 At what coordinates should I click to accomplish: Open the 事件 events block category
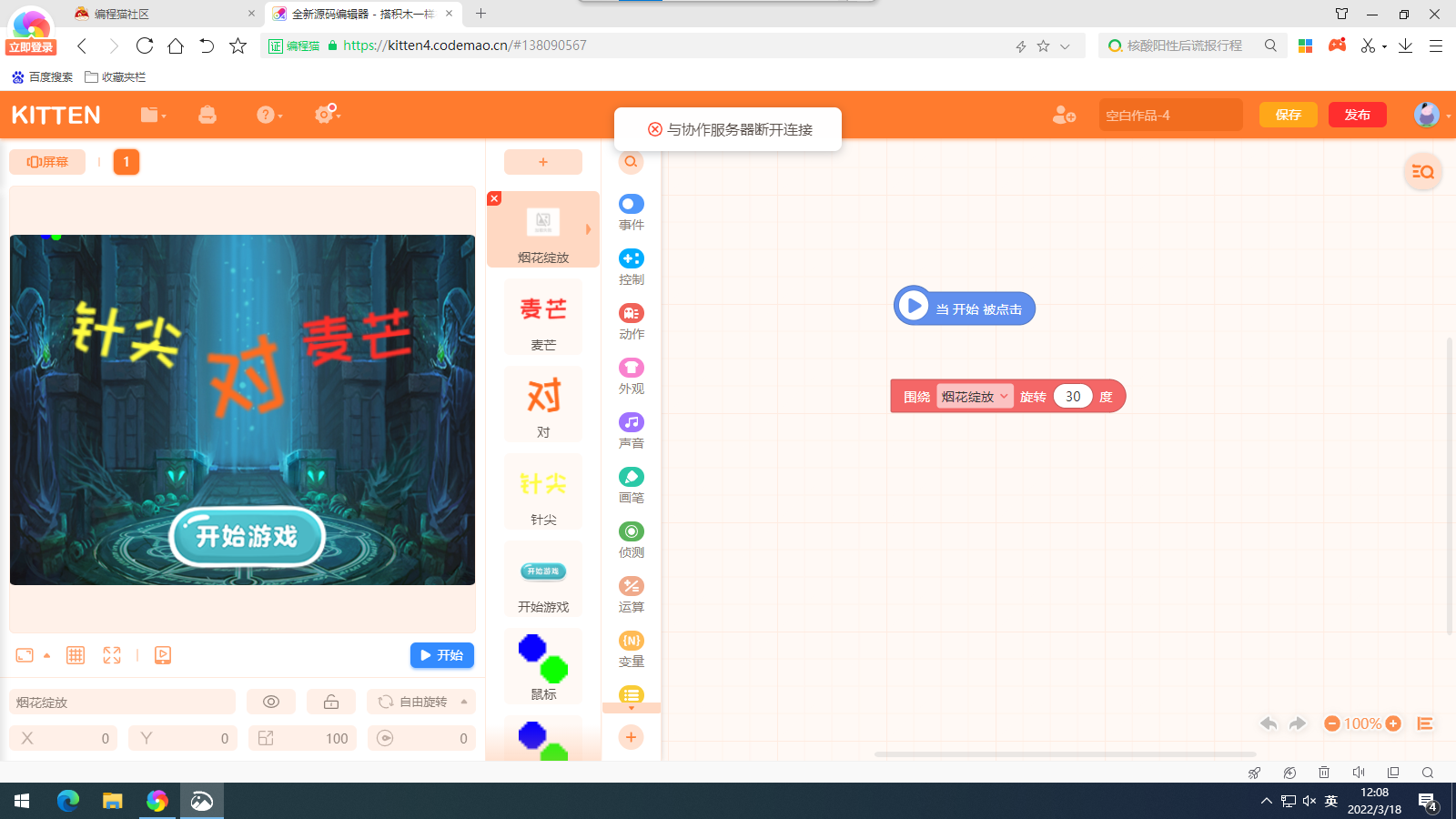coord(632,213)
